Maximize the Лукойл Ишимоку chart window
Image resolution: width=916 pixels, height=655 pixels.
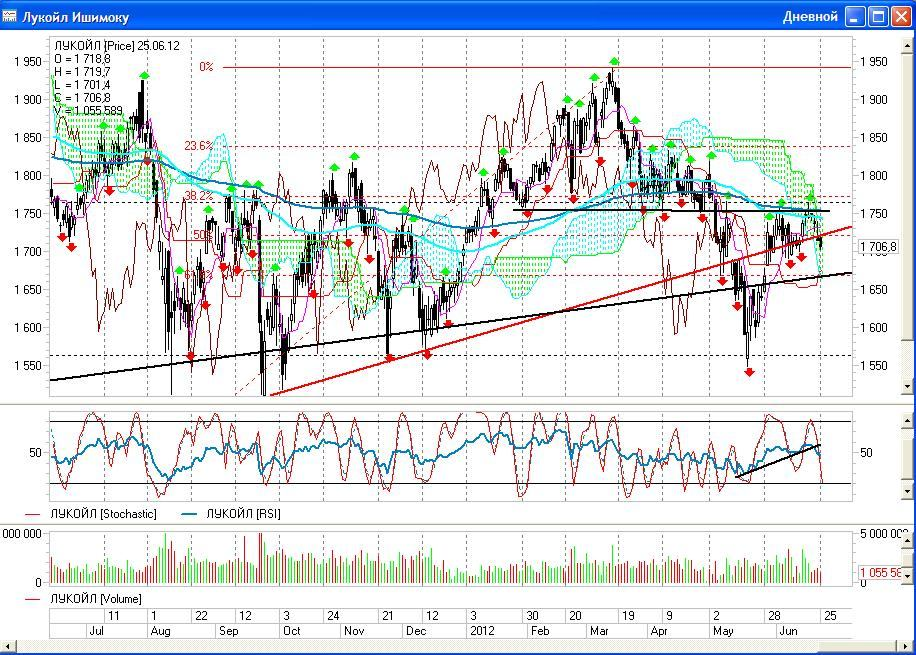coord(878,16)
